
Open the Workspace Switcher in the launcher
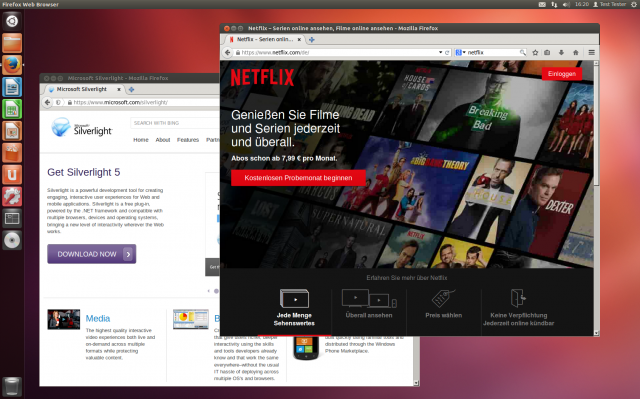coord(12,219)
